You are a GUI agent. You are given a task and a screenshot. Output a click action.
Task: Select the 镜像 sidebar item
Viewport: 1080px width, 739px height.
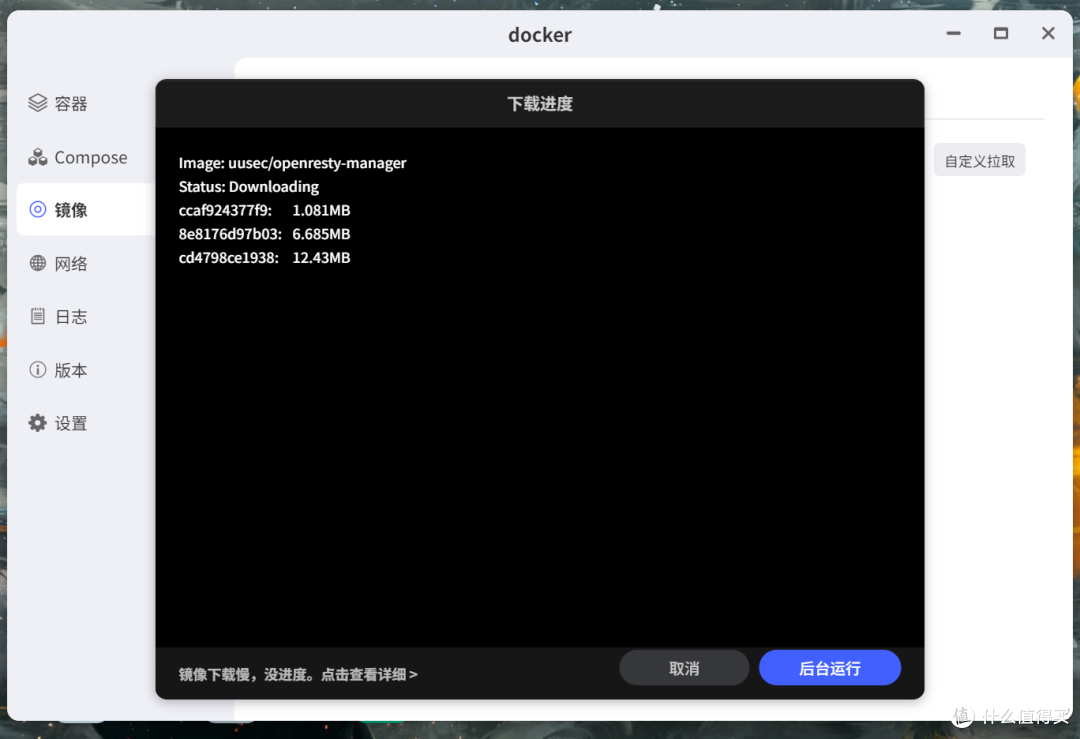tap(85, 209)
